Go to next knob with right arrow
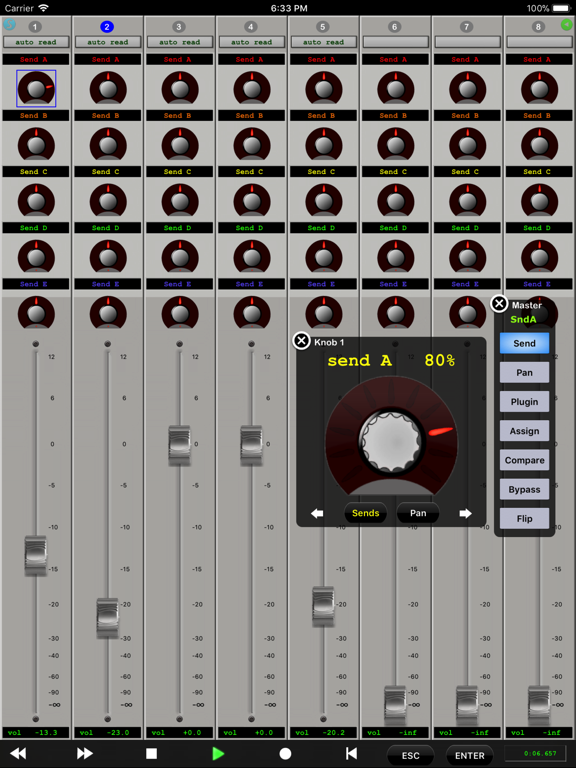The image size is (576, 768). coord(465,513)
